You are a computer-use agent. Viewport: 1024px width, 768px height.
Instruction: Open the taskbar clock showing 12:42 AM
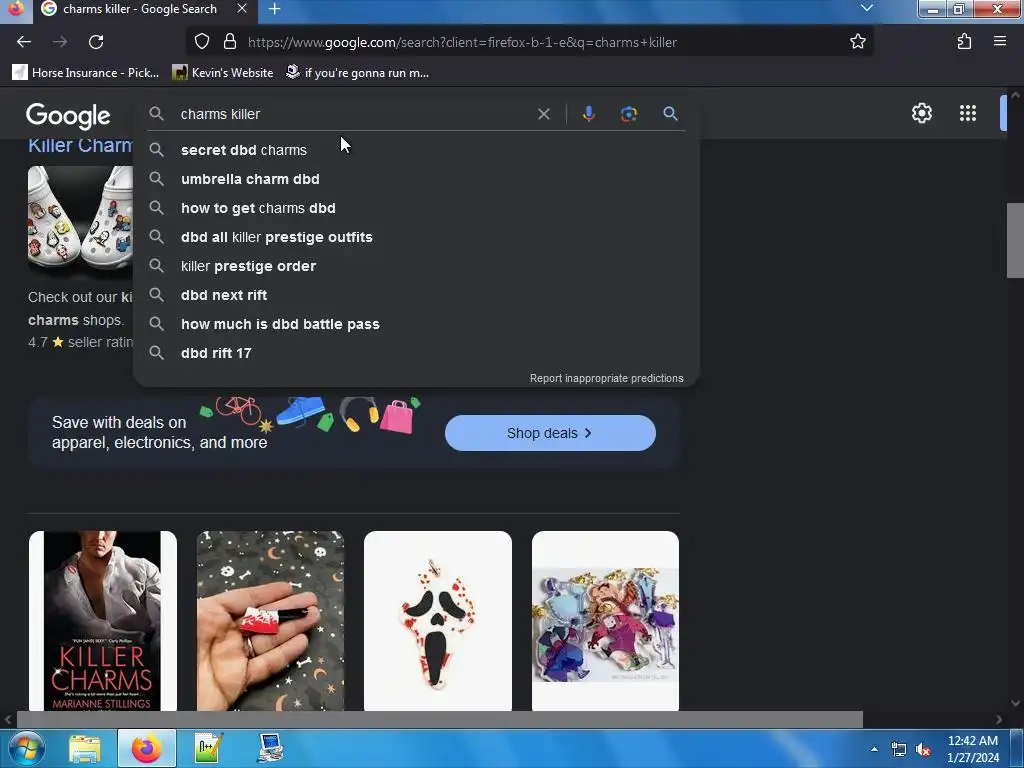pos(972,749)
